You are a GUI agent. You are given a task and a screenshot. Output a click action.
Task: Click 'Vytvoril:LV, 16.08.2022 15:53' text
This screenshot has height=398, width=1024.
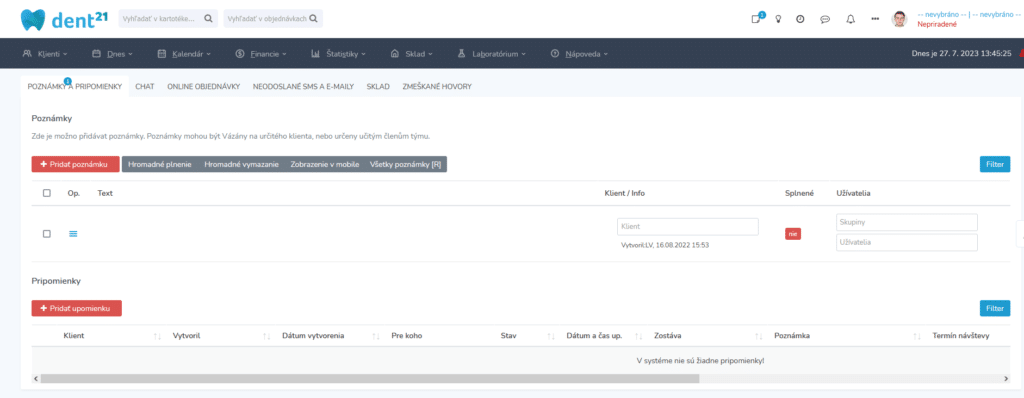point(665,245)
